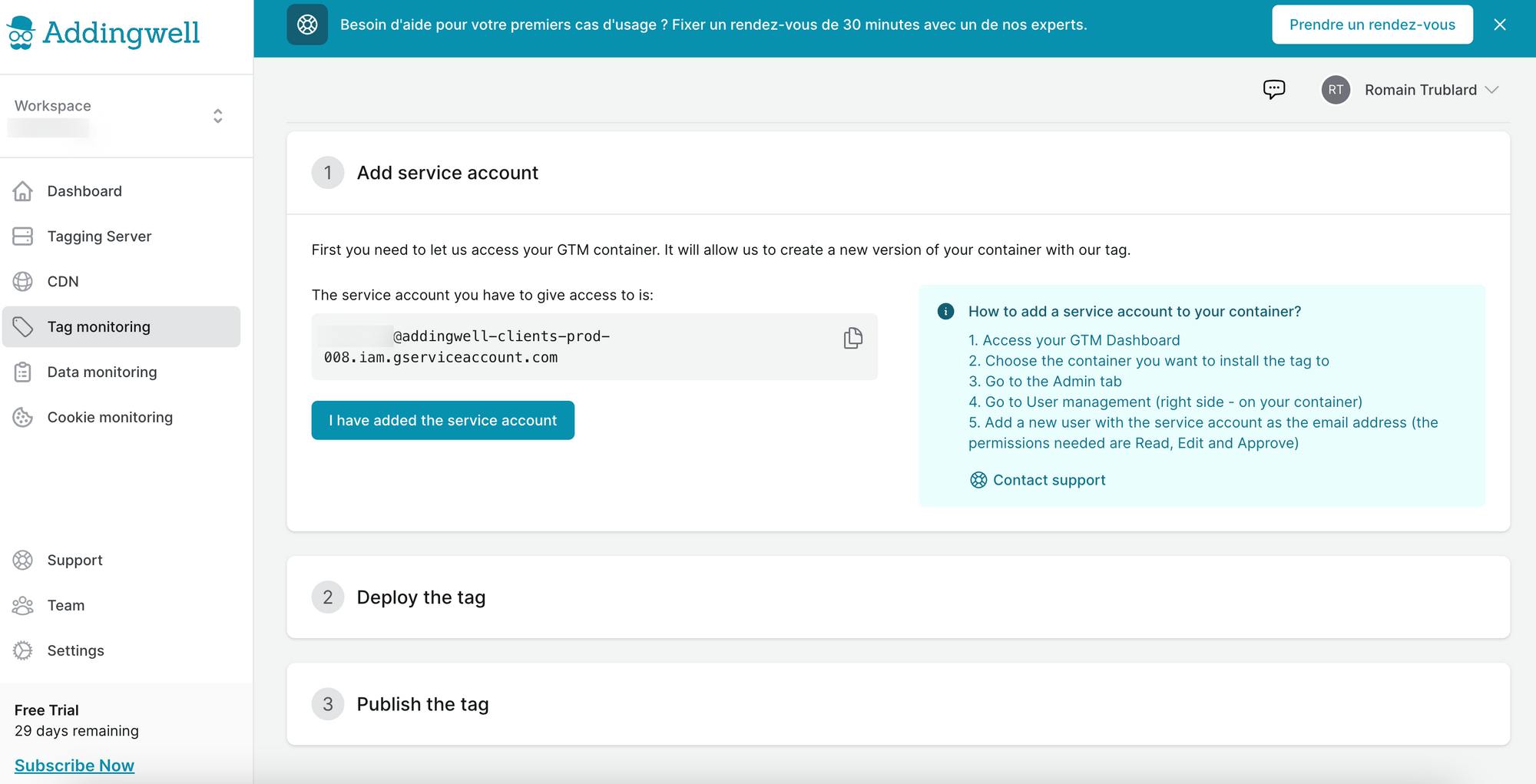Screen dimensions: 1536x784
Task: Click the service account email text box
Action: (594, 346)
